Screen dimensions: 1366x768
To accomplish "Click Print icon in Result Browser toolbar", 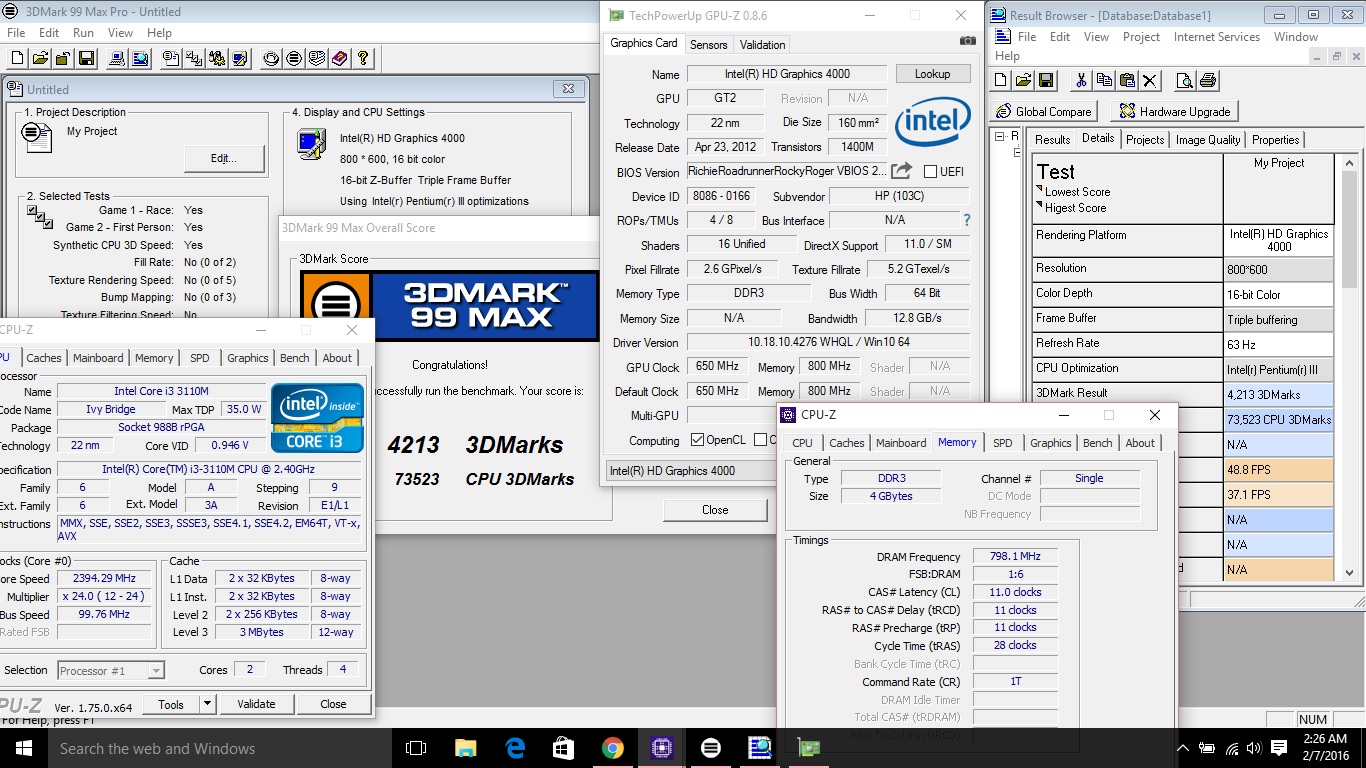I will pos(1207,81).
